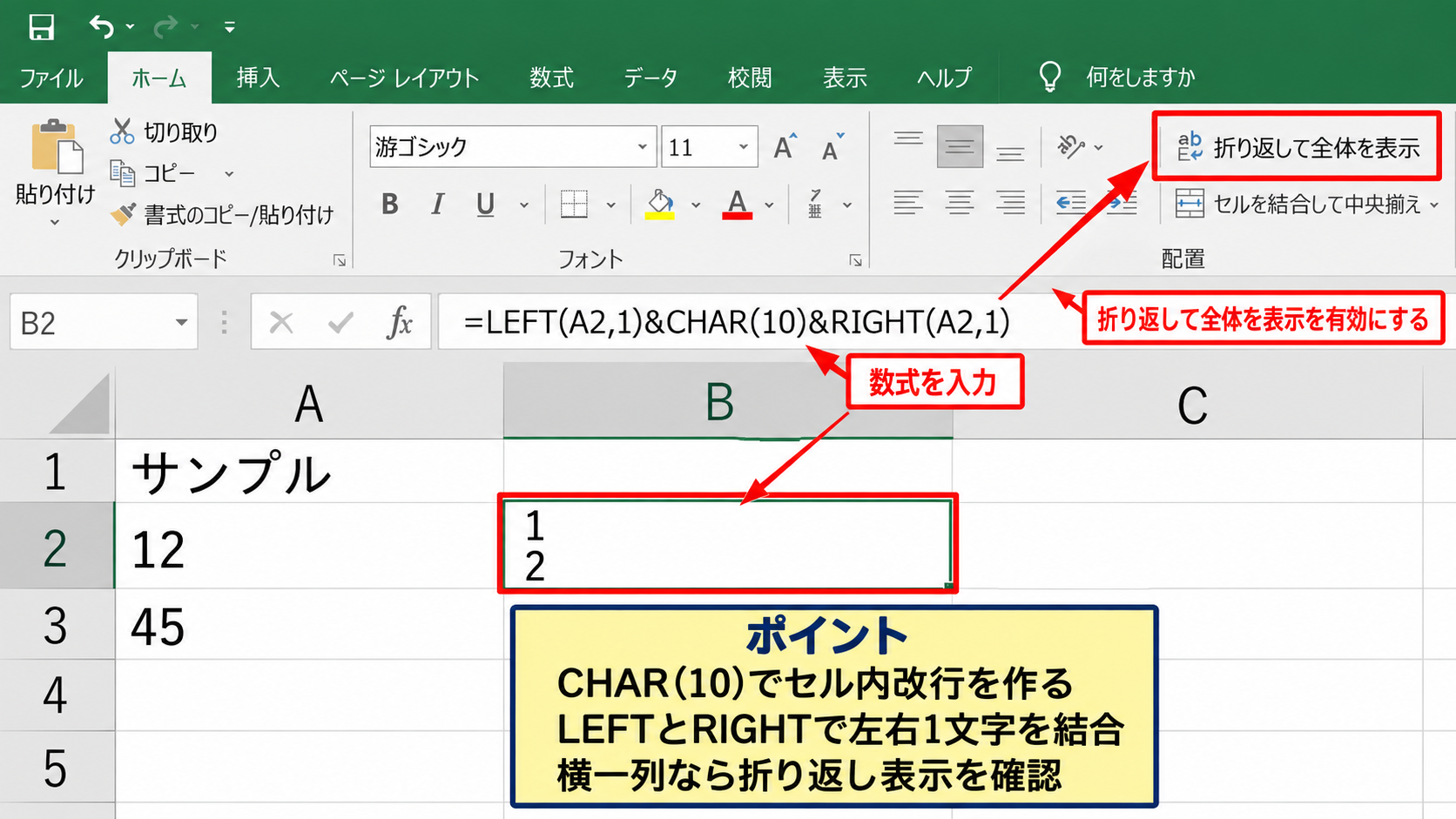Image resolution: width=1456 pixels, height=819 pixels.
Task: Click the orientation angled text icon
Action: click(1070, 146)
